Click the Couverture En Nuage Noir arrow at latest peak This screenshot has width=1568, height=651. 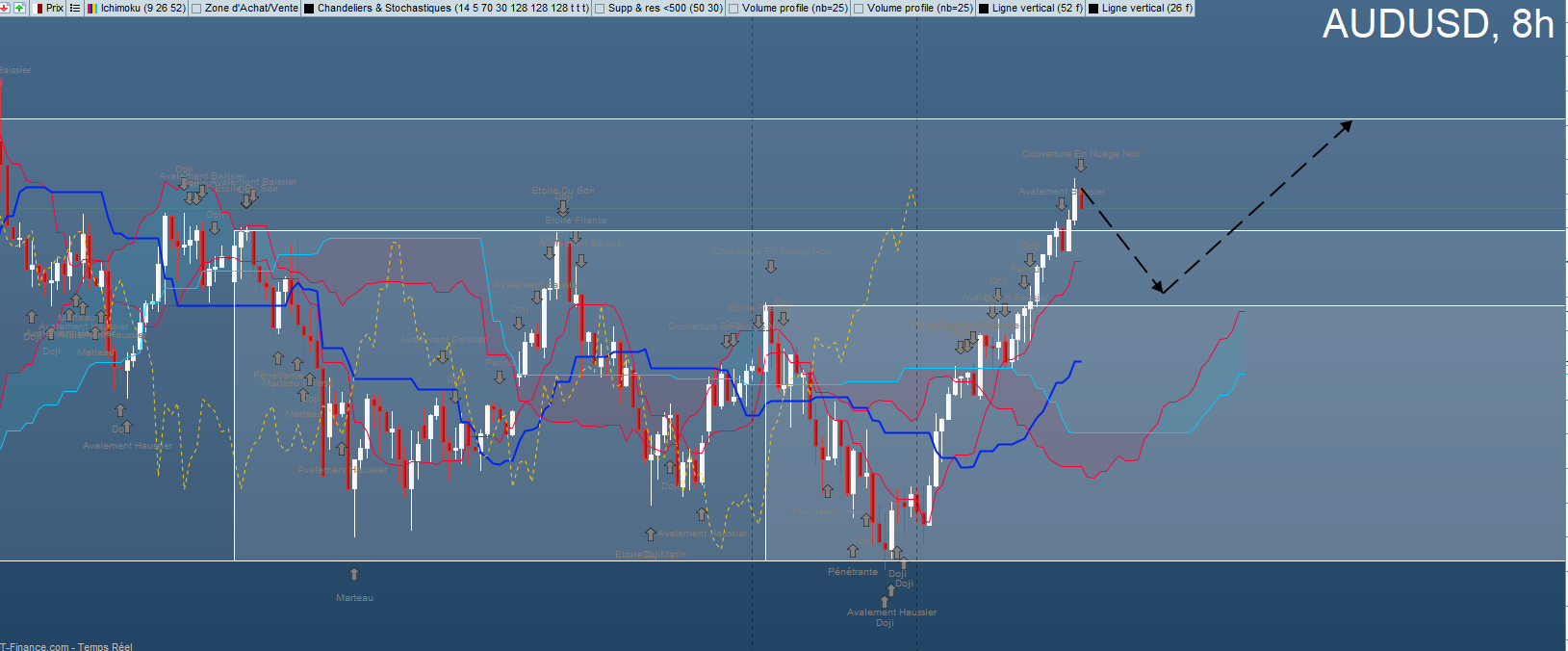click(1081, 167)
